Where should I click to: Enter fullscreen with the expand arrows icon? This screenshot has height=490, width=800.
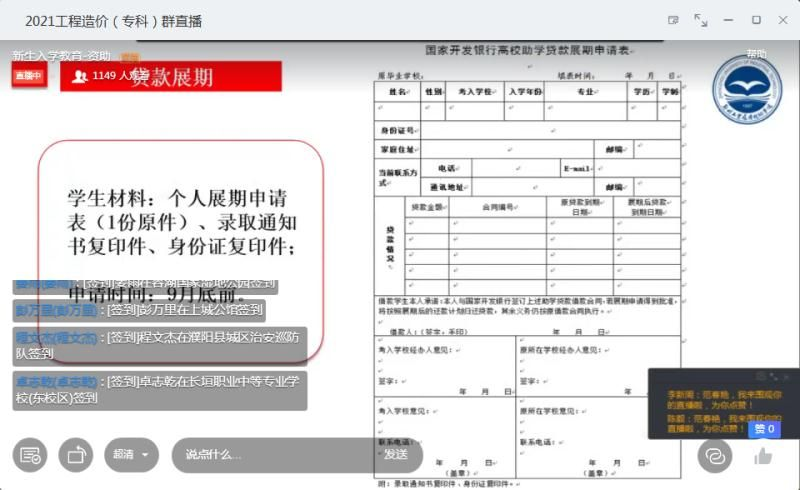(x=700, y=20)
